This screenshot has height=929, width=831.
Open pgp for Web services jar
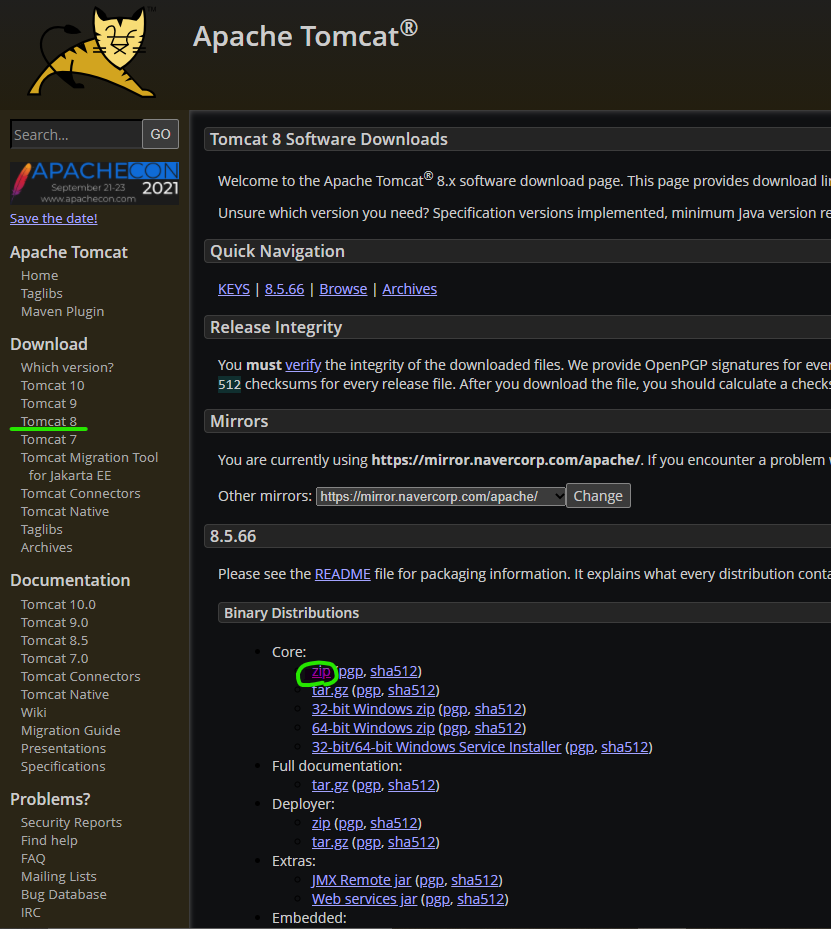pyautogui.click(x=438, y=899)
